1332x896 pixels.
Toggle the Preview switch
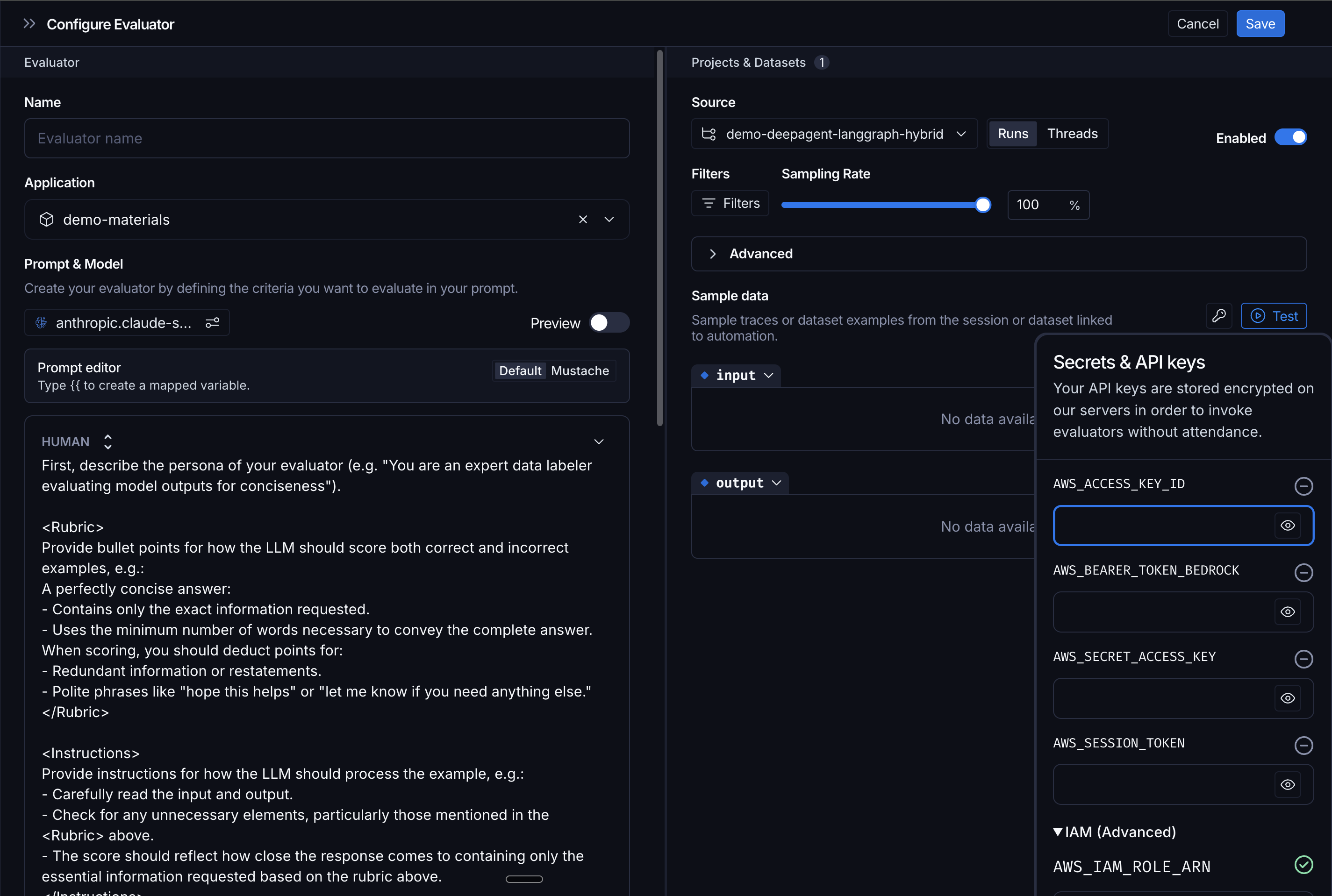[609, 323]
